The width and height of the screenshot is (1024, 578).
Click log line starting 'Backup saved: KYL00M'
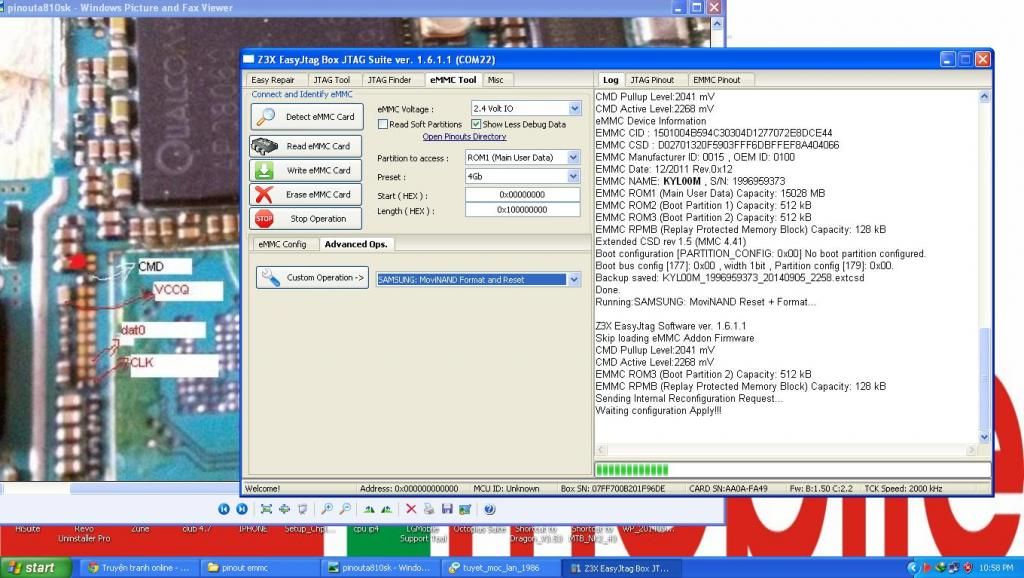tap(729, 278)
